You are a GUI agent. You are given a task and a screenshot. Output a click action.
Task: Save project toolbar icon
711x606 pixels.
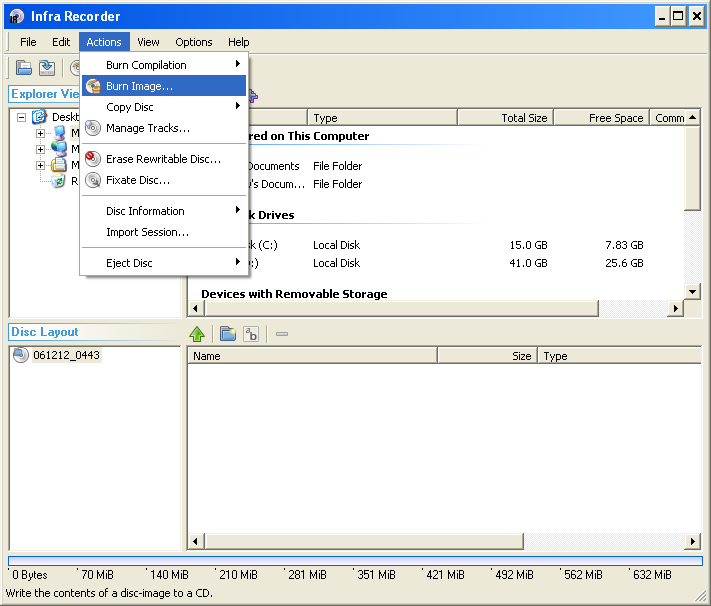coord(47,68)
